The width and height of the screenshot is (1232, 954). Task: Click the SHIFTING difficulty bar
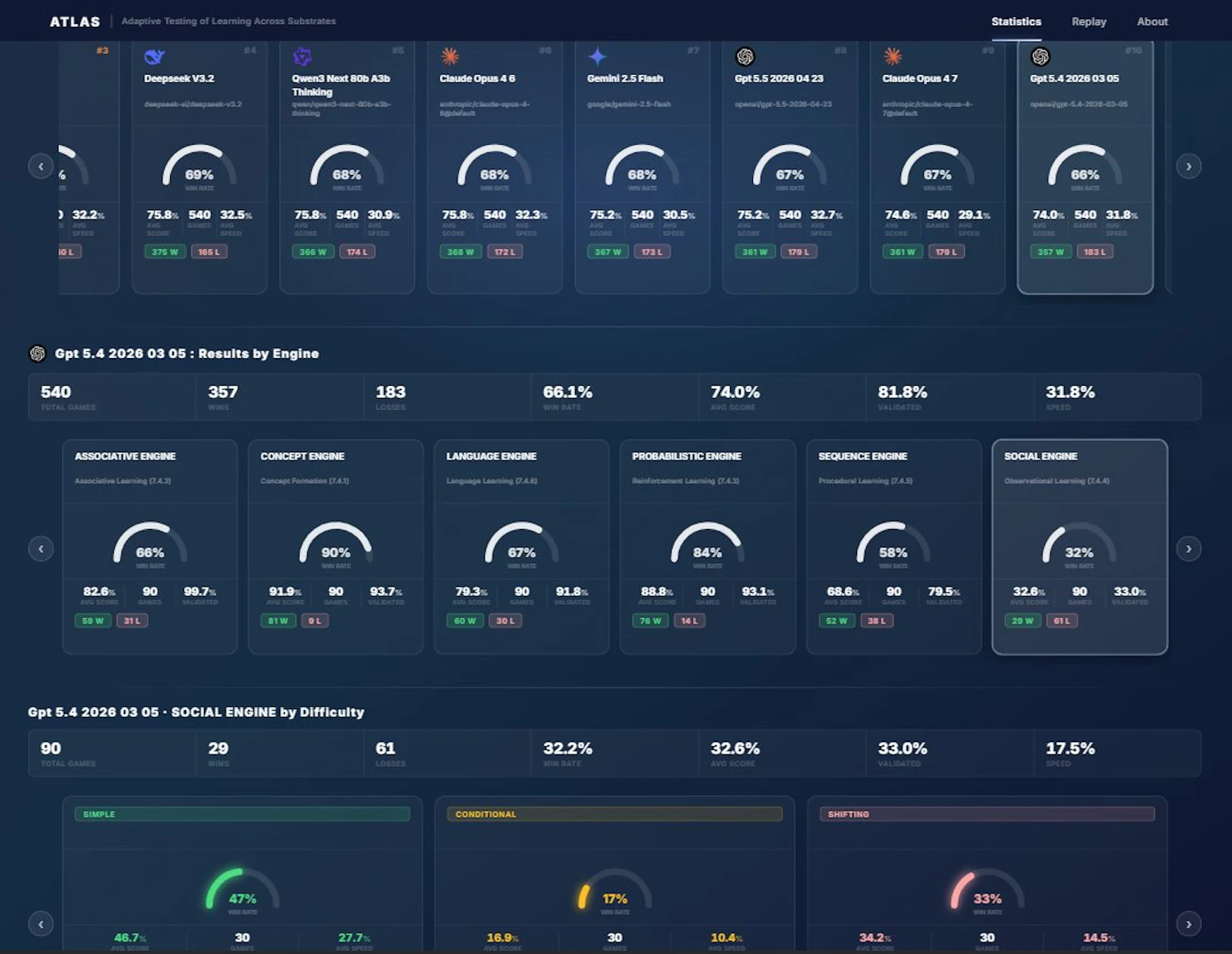pyautogui.click(x=987, y=814)
